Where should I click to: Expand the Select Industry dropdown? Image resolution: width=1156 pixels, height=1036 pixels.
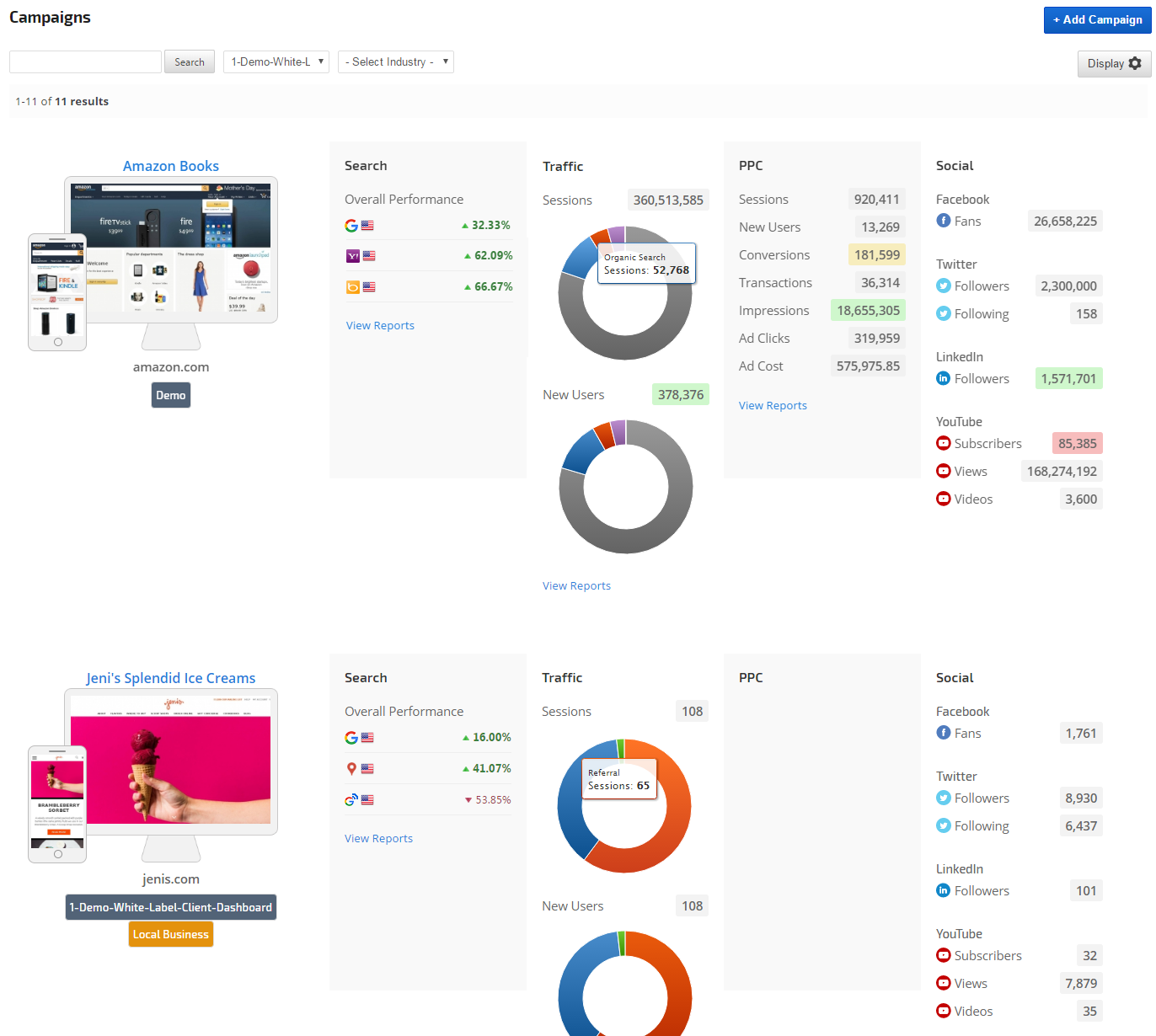pos(395,61)
